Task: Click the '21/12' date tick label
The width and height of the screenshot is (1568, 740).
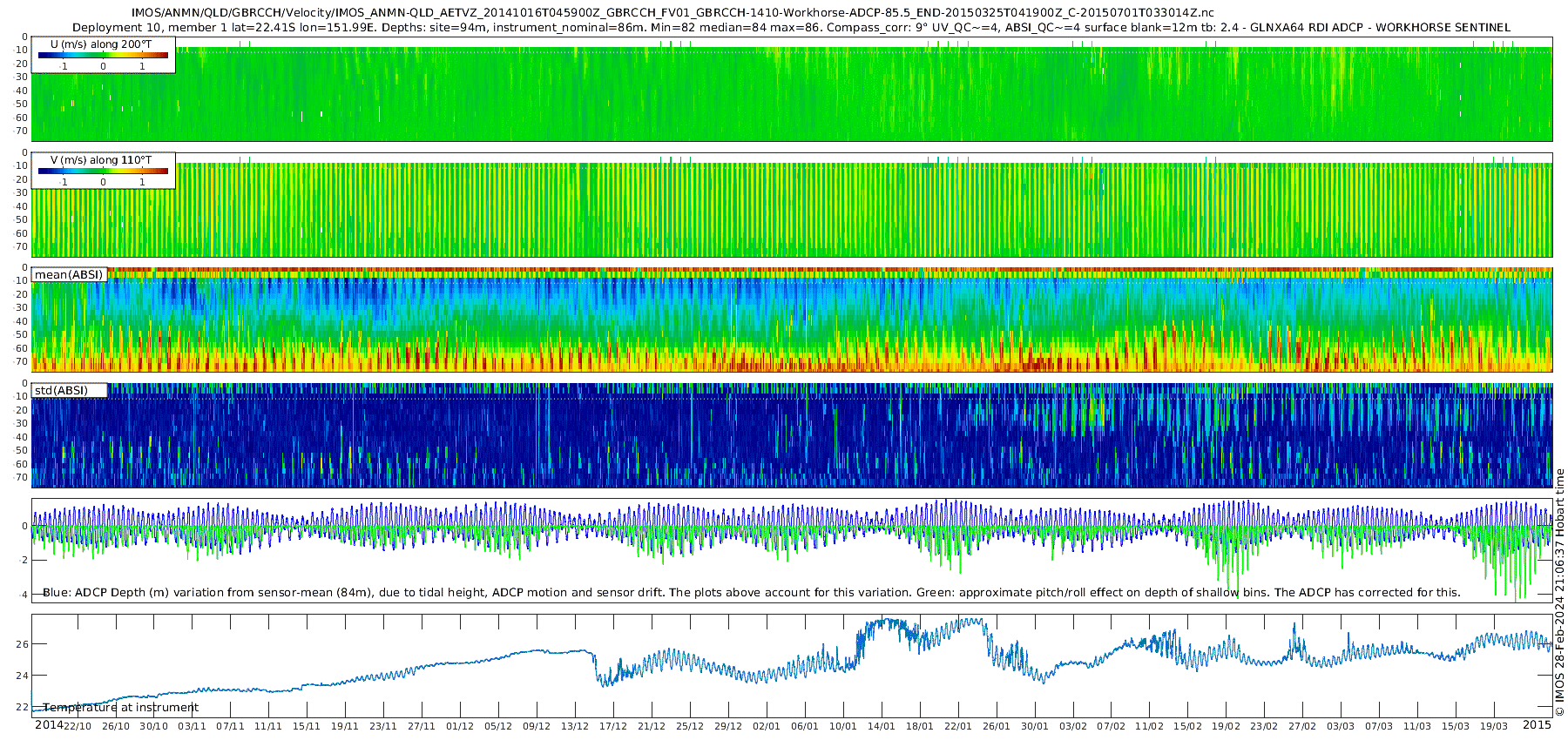Action: (652, 726)
